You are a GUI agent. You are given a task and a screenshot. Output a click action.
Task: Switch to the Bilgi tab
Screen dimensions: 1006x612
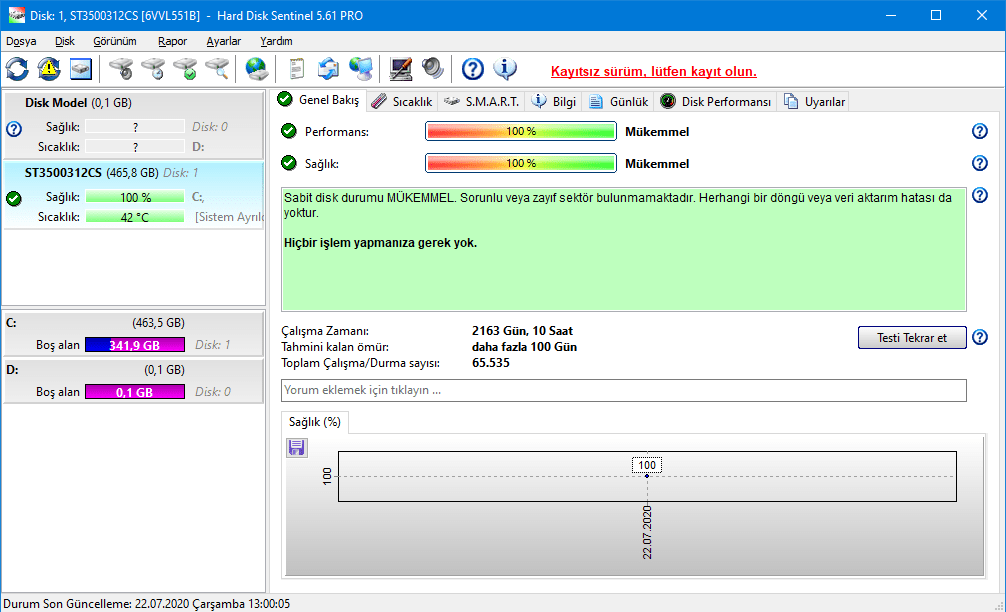coord(554,101)
